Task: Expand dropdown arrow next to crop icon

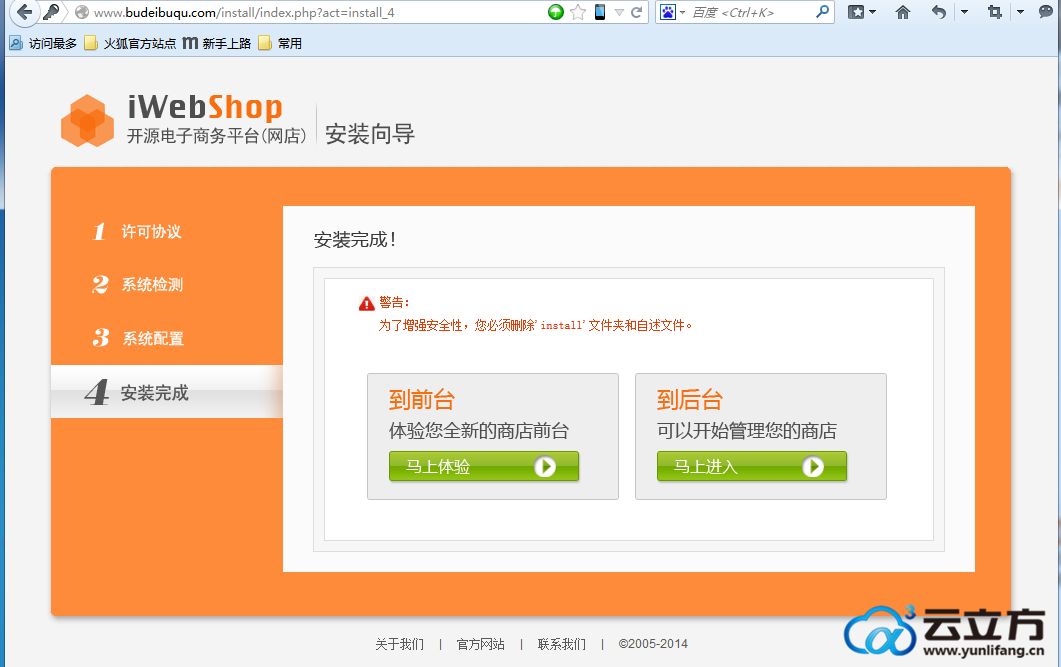Action: (x=1020, y=12)
